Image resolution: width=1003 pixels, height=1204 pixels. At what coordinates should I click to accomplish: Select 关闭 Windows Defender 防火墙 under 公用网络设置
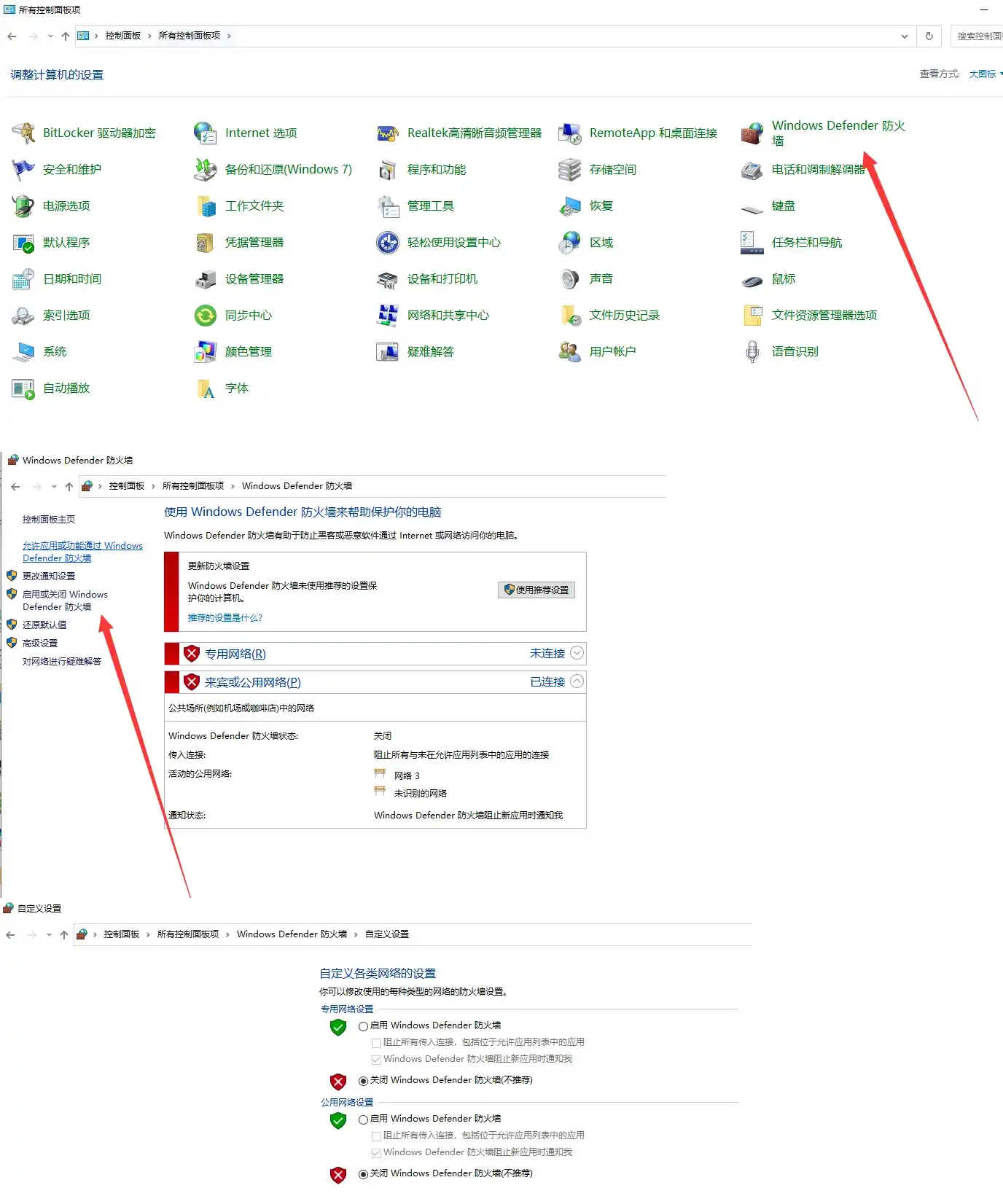[363, 1174]
